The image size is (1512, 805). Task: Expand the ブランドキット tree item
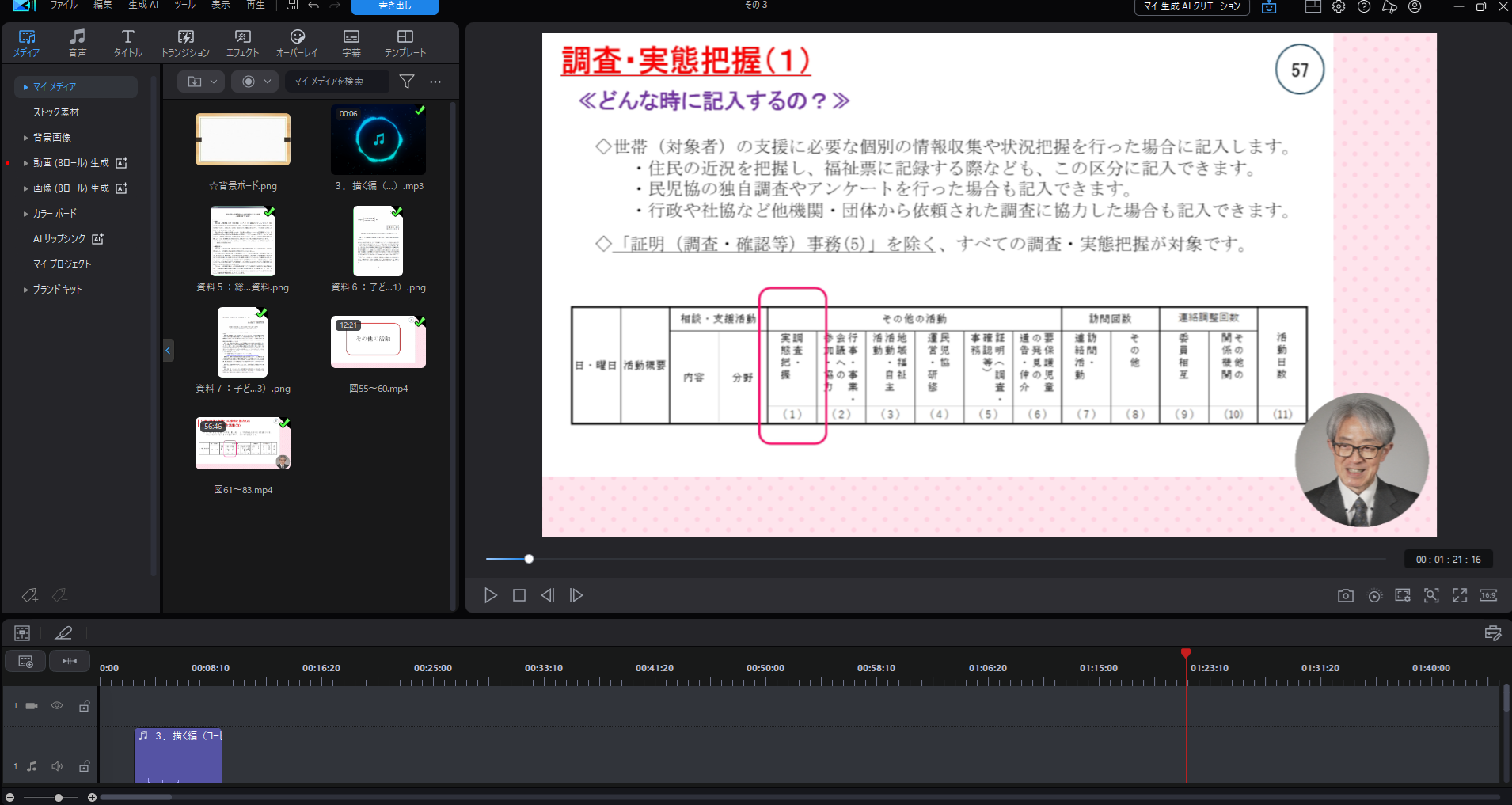pos(25,290)
